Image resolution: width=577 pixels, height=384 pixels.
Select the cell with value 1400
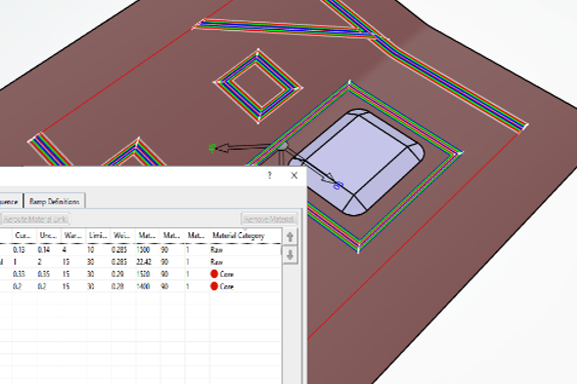coord(143,286)
